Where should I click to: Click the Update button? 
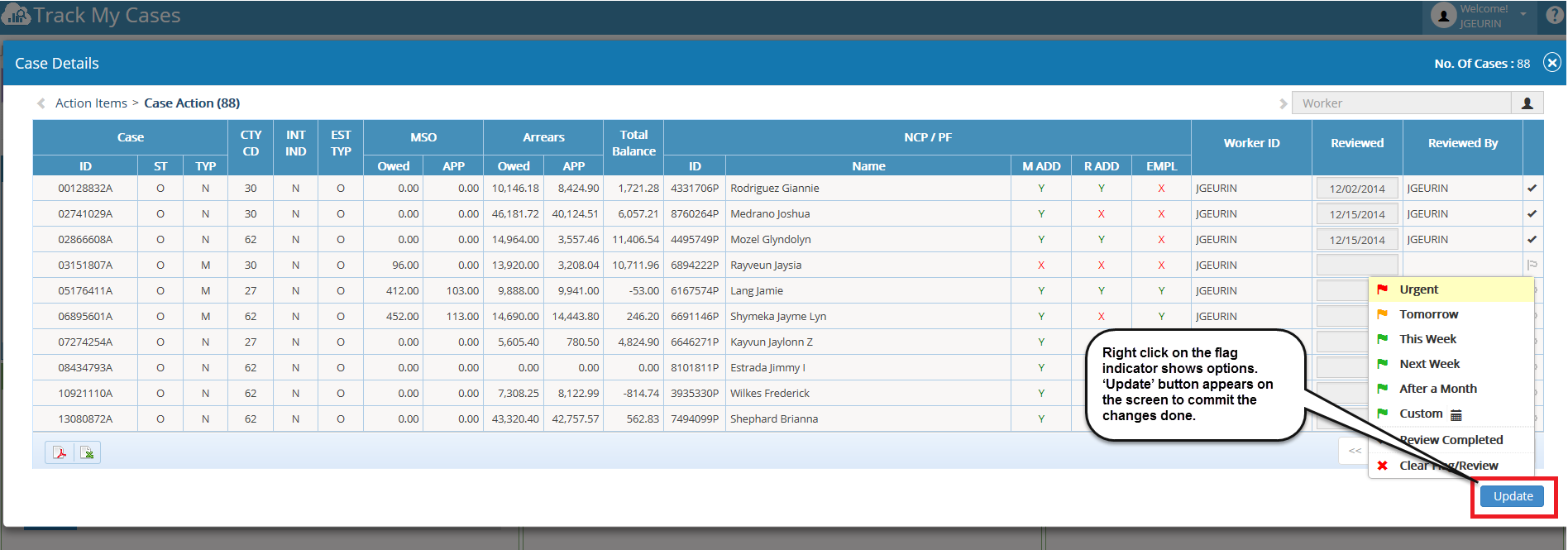[x=1513, y=496]
